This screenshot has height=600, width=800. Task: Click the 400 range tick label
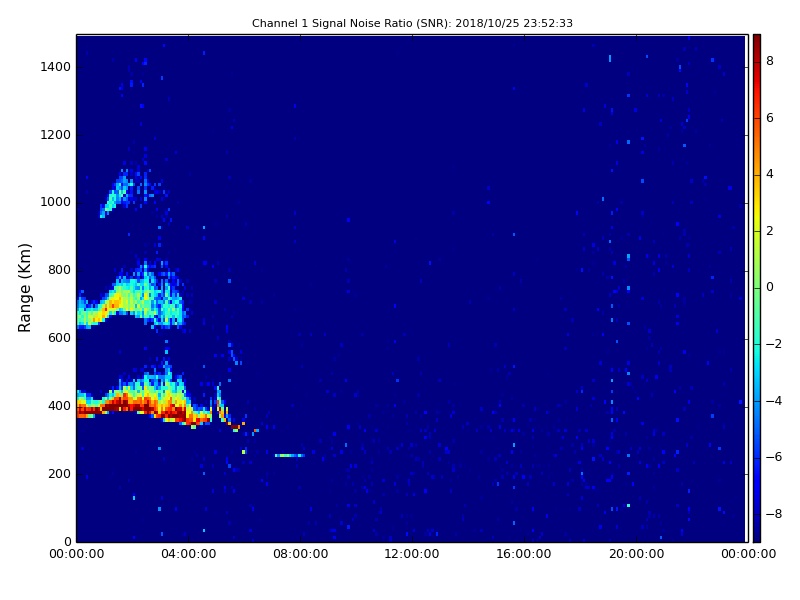tap(59, 406)
